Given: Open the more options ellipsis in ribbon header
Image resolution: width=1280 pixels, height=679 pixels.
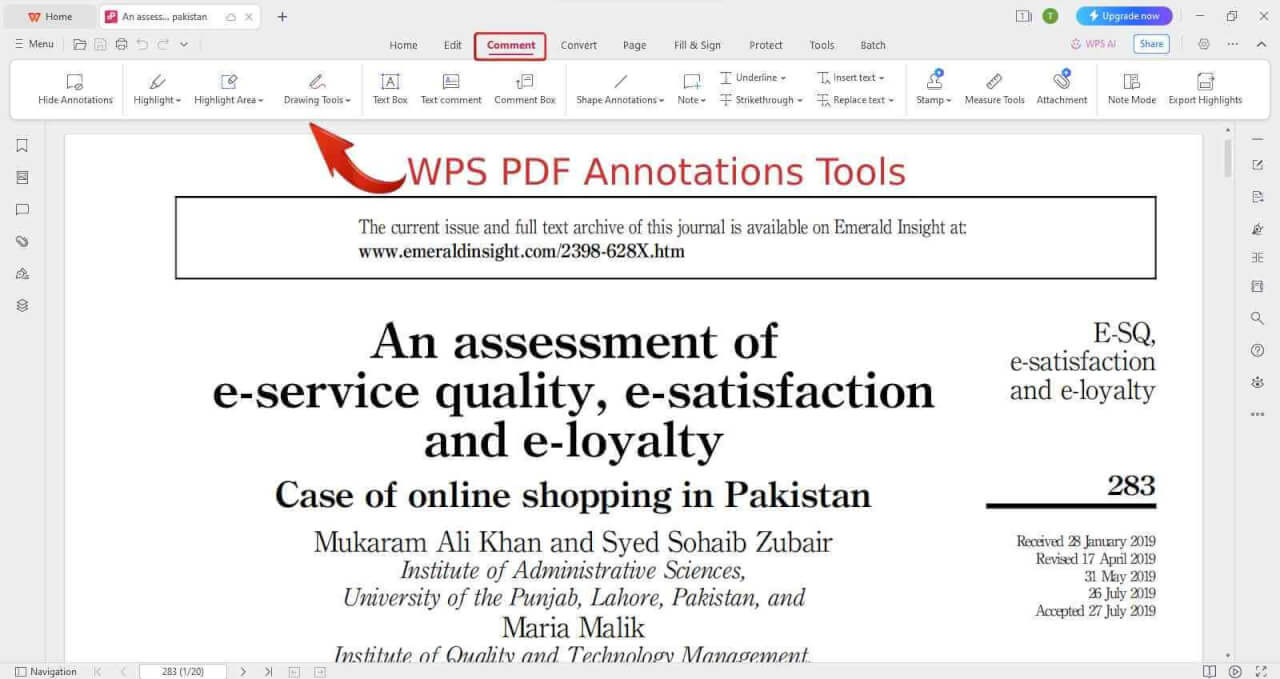Looking at the screenshot, I should [x=1233, y=44].
